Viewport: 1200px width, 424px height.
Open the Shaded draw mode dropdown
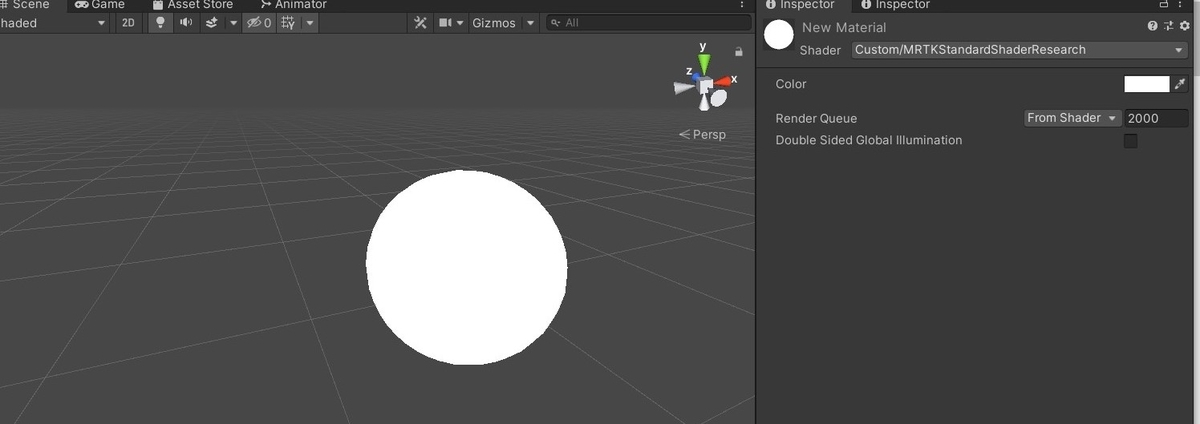[53, 23]
